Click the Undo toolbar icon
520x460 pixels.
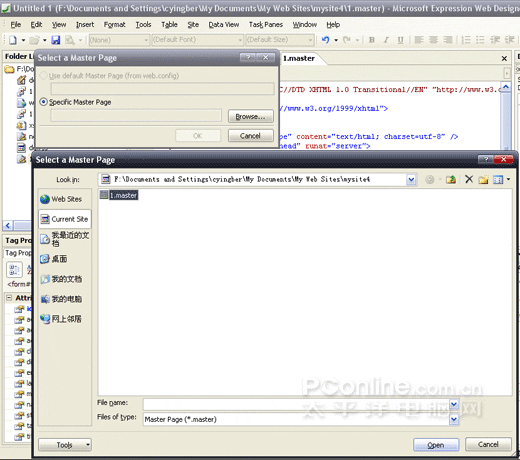click(x=325, y=40)
